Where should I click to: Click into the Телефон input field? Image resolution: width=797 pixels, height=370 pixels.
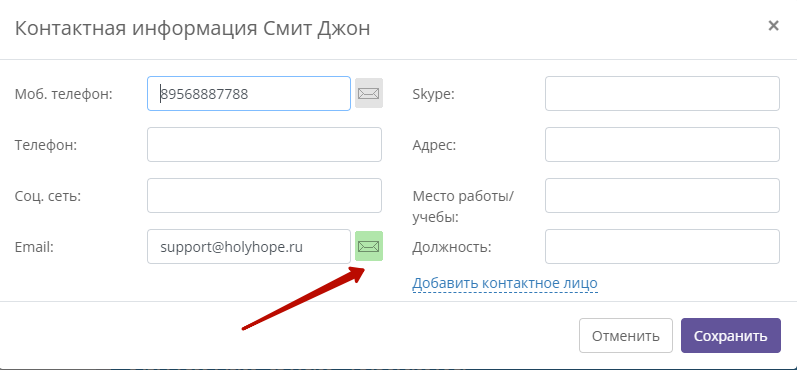tap(264, 144)
